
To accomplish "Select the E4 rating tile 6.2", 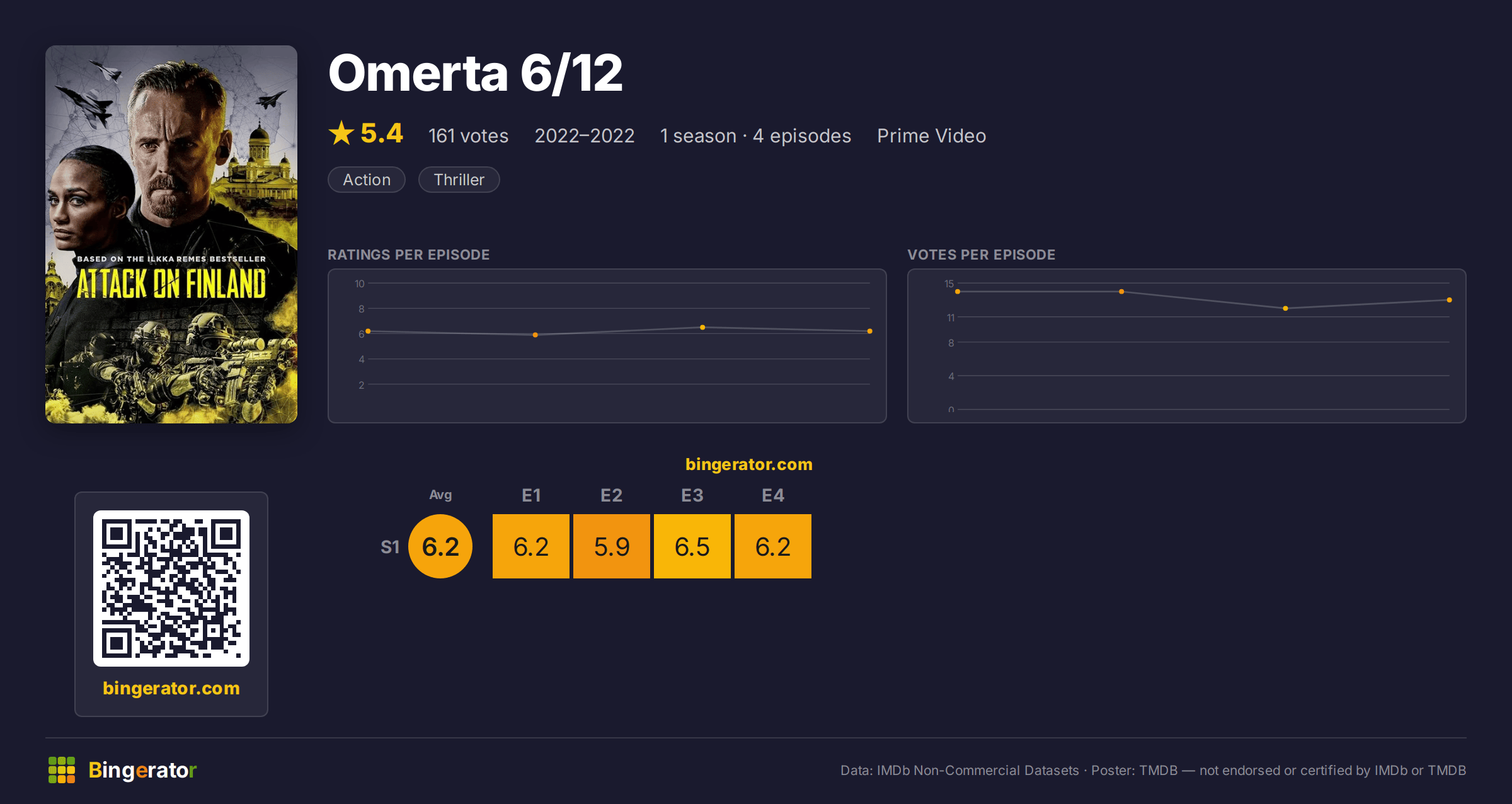I will (x=773, y=546).
